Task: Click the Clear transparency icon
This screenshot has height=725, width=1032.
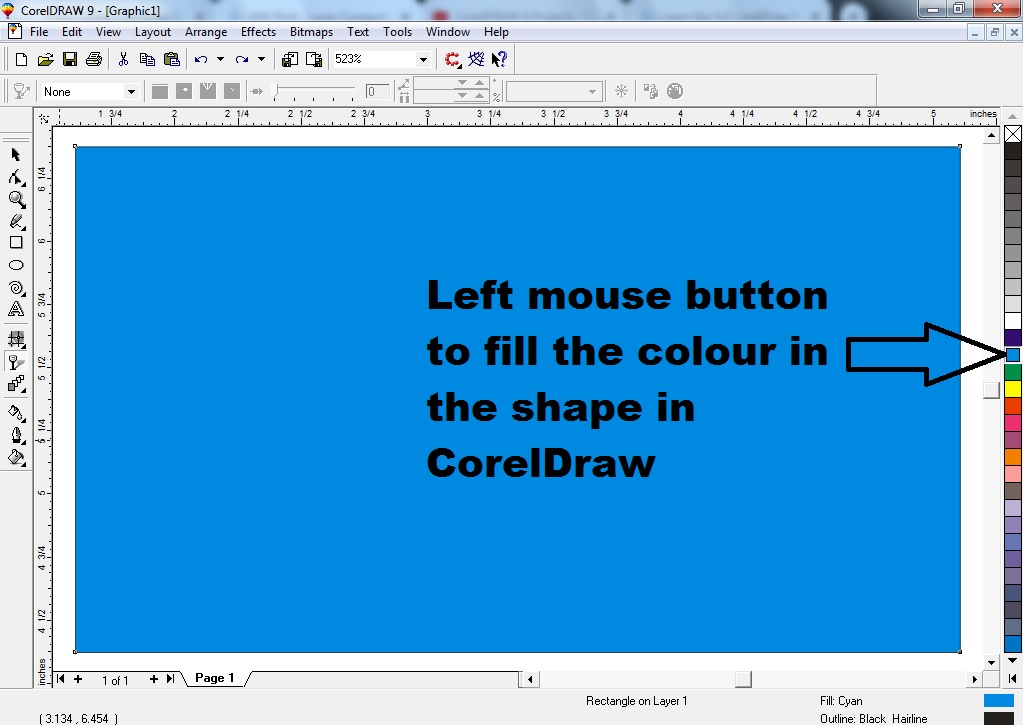Action: click(675, 91)
